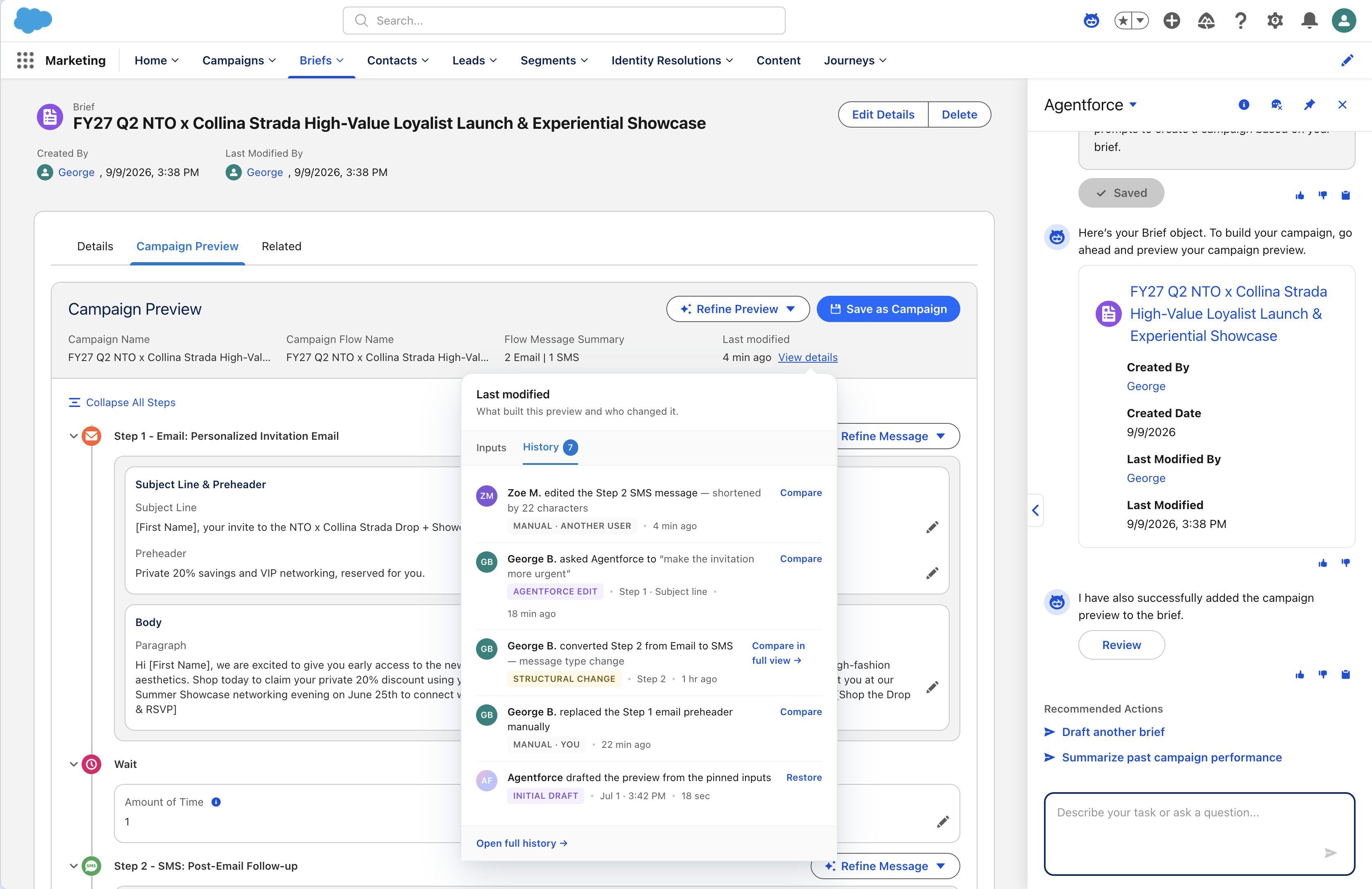Thumbs down the Brief object card

click(1345, 563)
